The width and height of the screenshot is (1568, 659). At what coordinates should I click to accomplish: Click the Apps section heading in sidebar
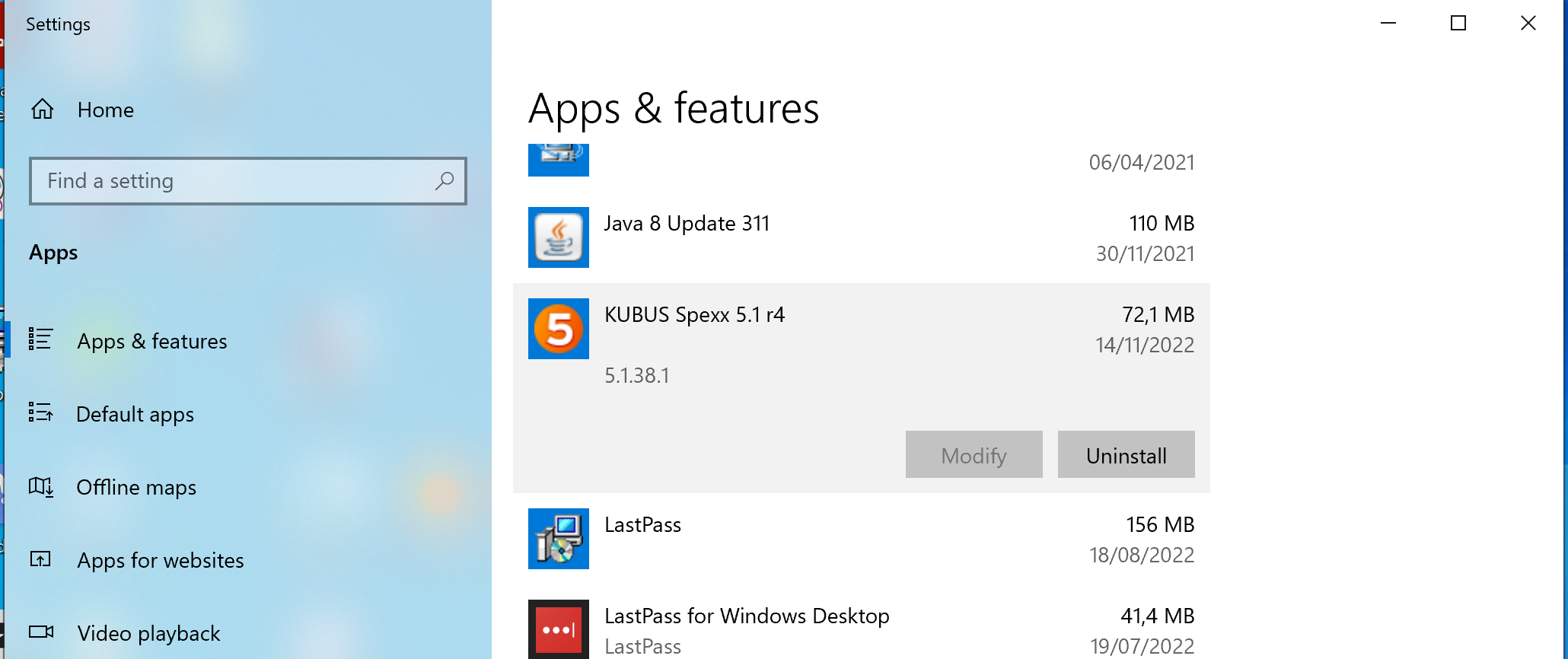click(53, 253)
